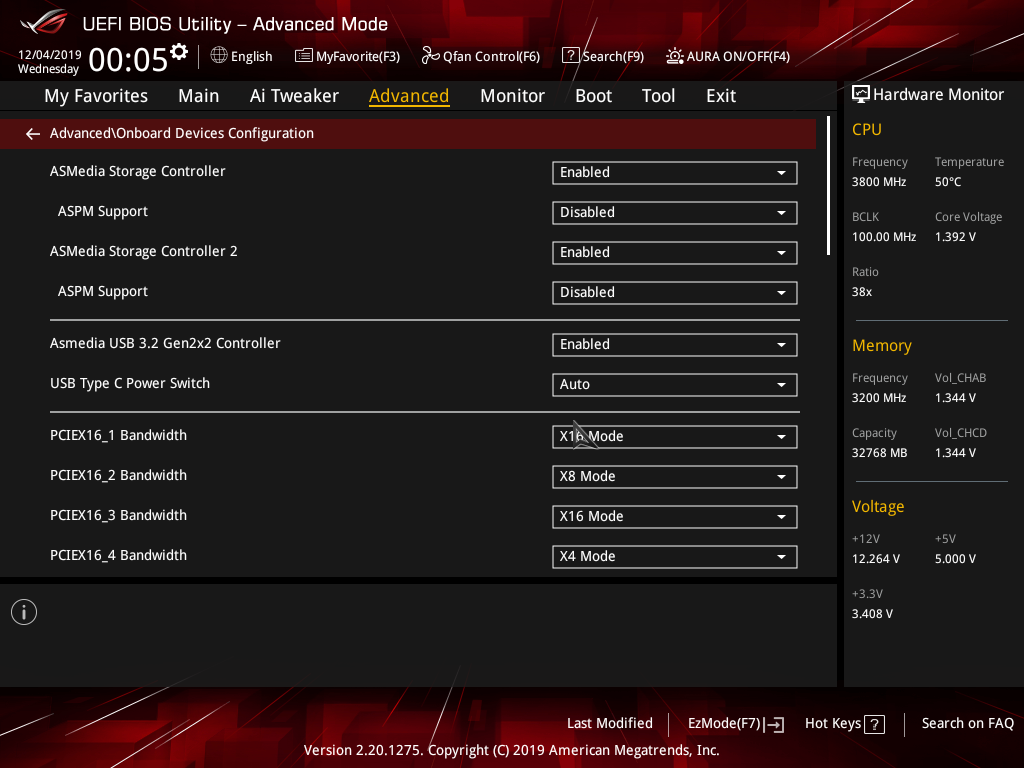This screenshot has width=1024, height=768.
Task: Click the globe language icon
Action: pos(219,56)
